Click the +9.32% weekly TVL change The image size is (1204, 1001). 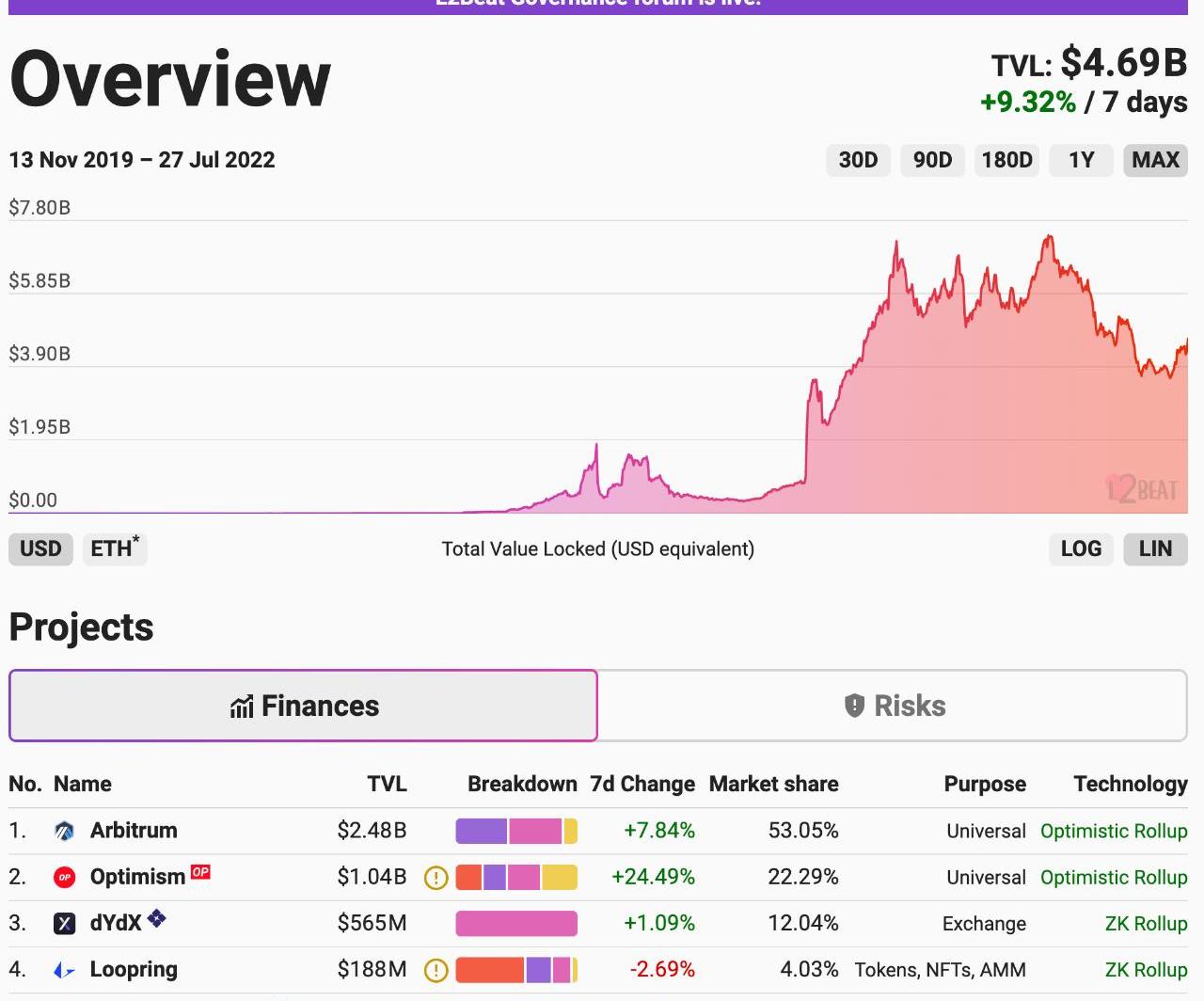click(1028, 102)
